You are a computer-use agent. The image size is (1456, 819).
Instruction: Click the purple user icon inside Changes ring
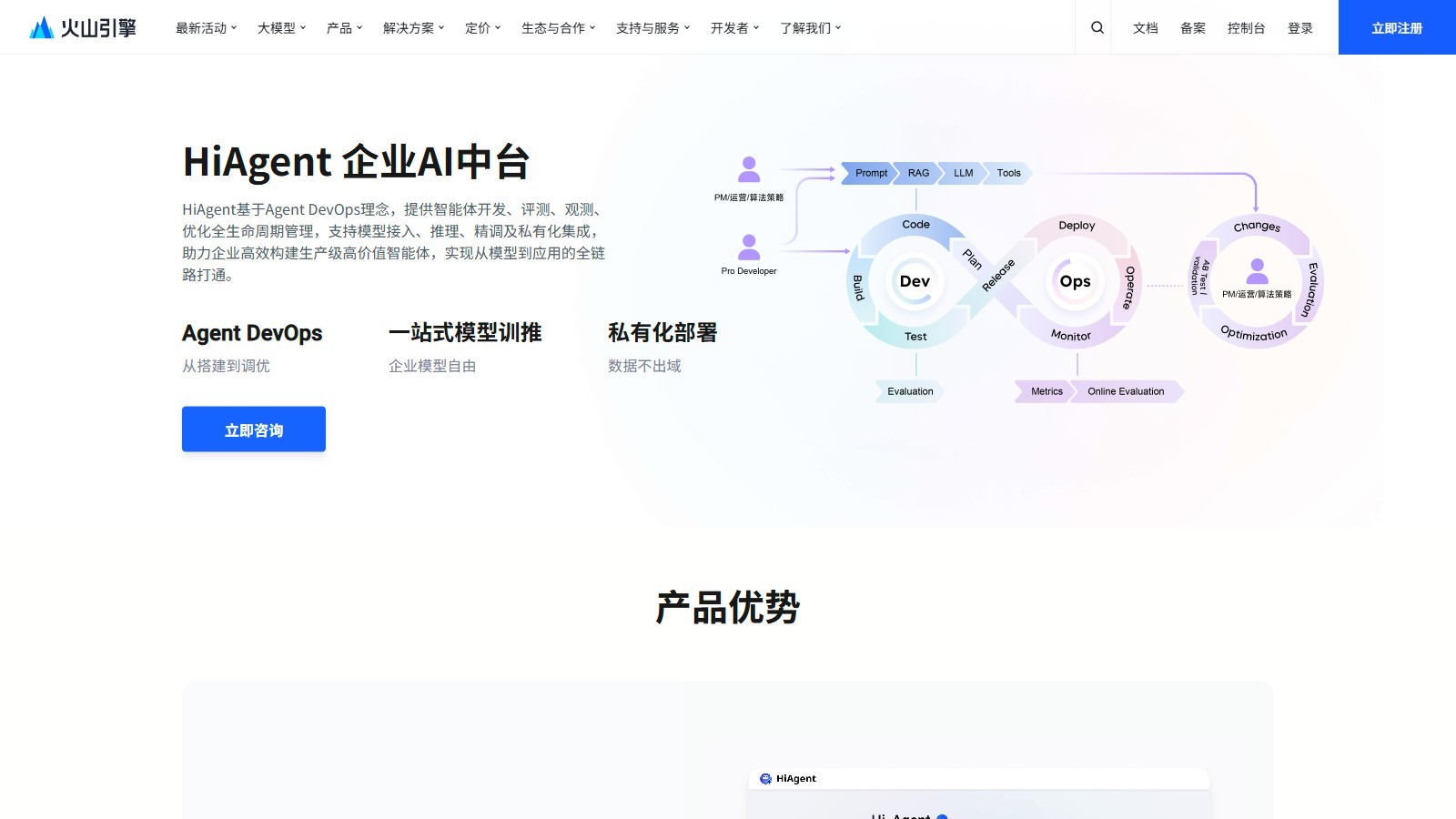click(x=1257, y=270)
